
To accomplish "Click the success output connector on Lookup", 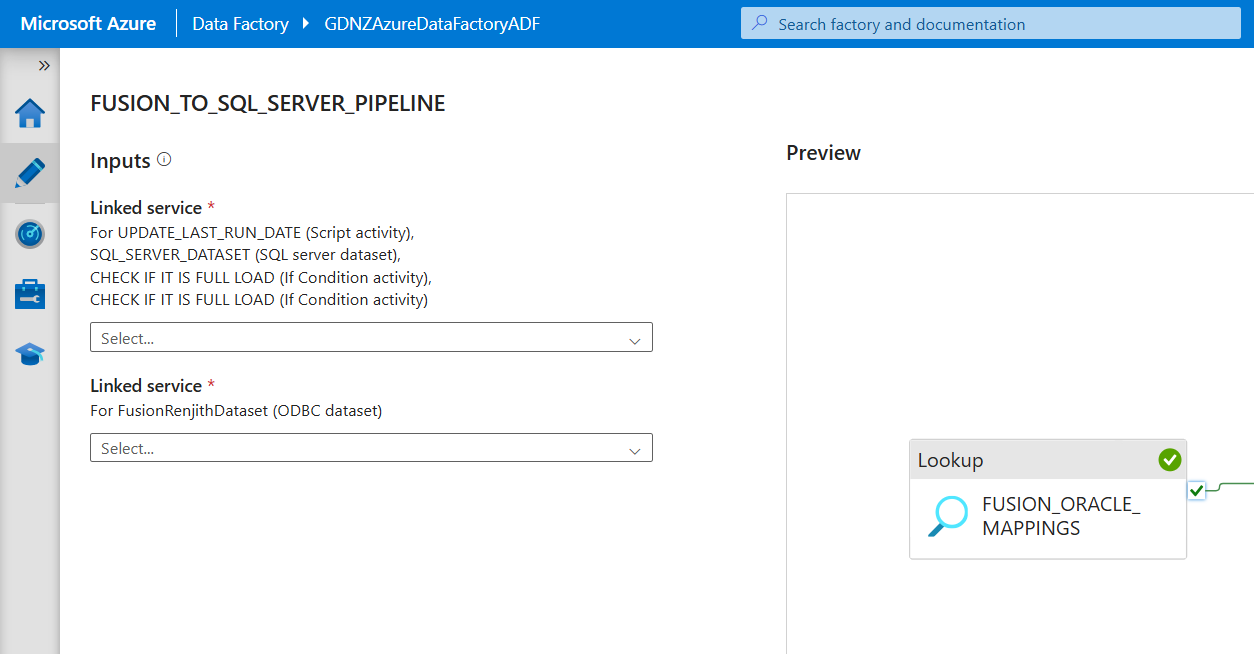I will click(1196, 490).
